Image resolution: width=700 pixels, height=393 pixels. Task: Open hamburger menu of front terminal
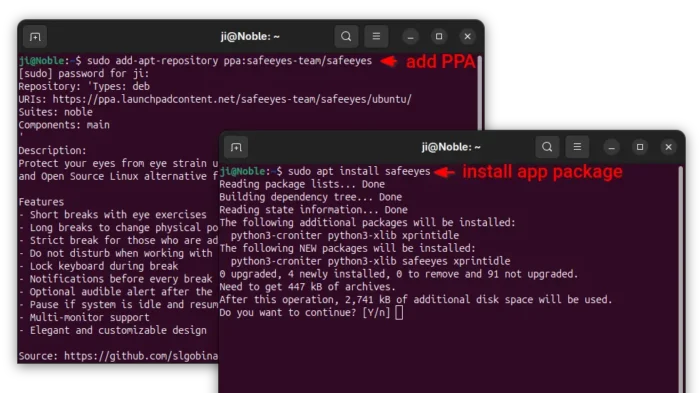click(577, 147)
